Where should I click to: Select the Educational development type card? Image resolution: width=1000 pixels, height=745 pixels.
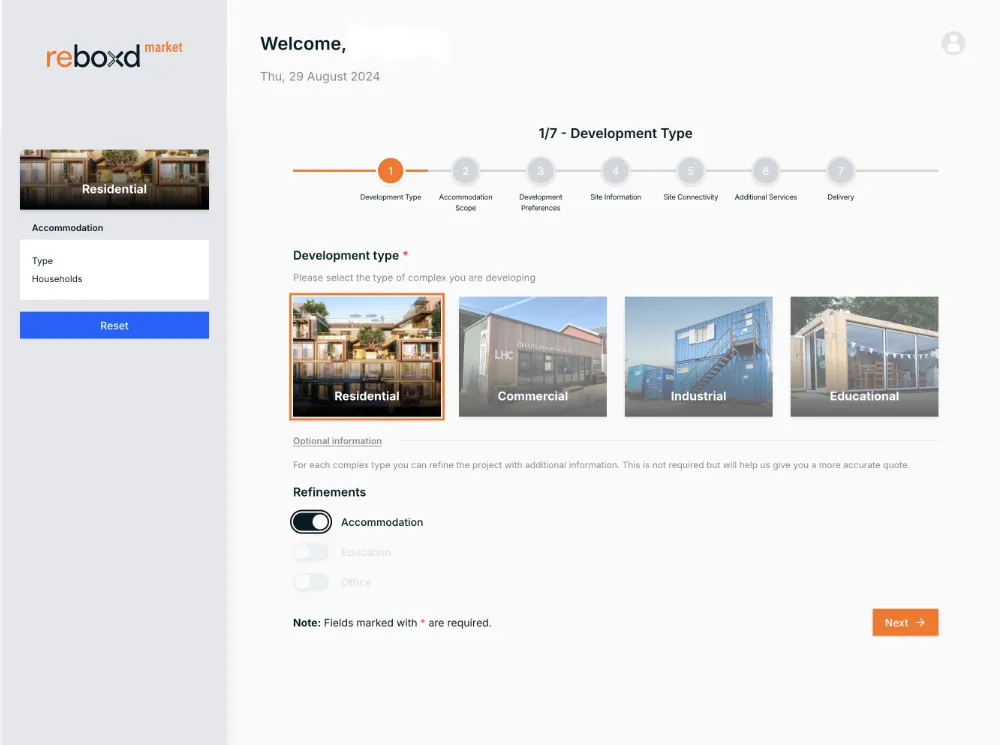coord(864,356)
